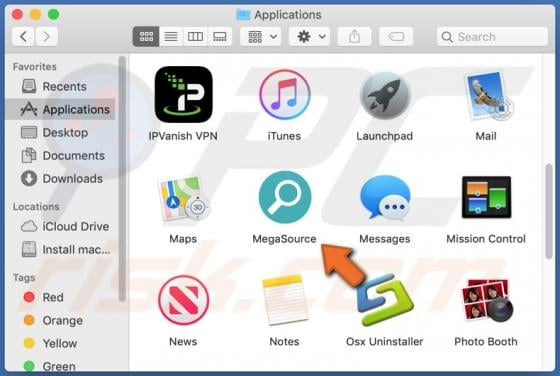Select Applications in the sidebar
The height and width of the screenshot is (376, 560).
click(x=60, y=109)
